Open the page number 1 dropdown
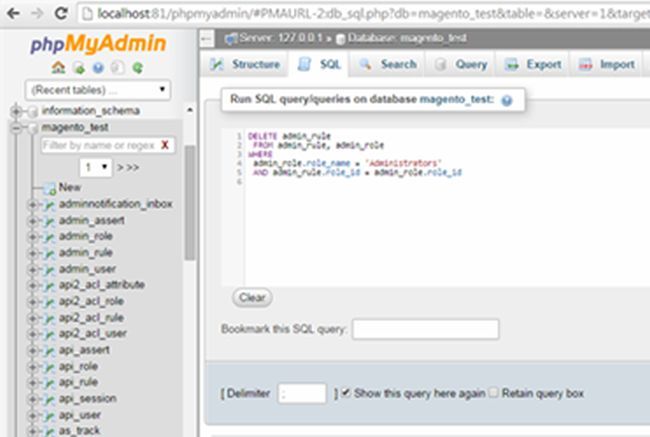The image size is (650, 437). (96, 167)
